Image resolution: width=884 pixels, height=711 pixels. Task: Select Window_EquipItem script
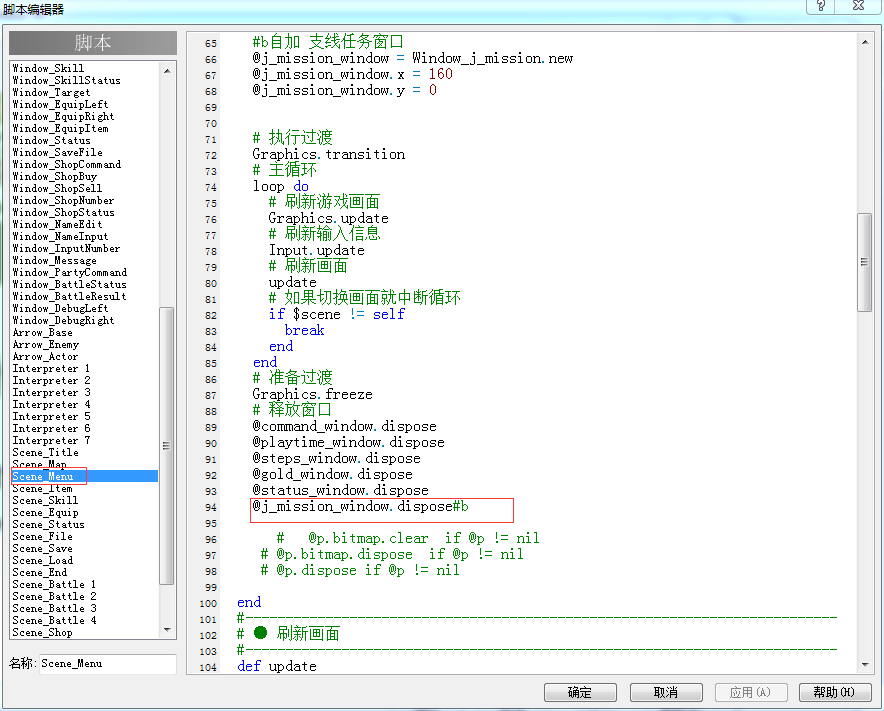(x=60, y=129)
